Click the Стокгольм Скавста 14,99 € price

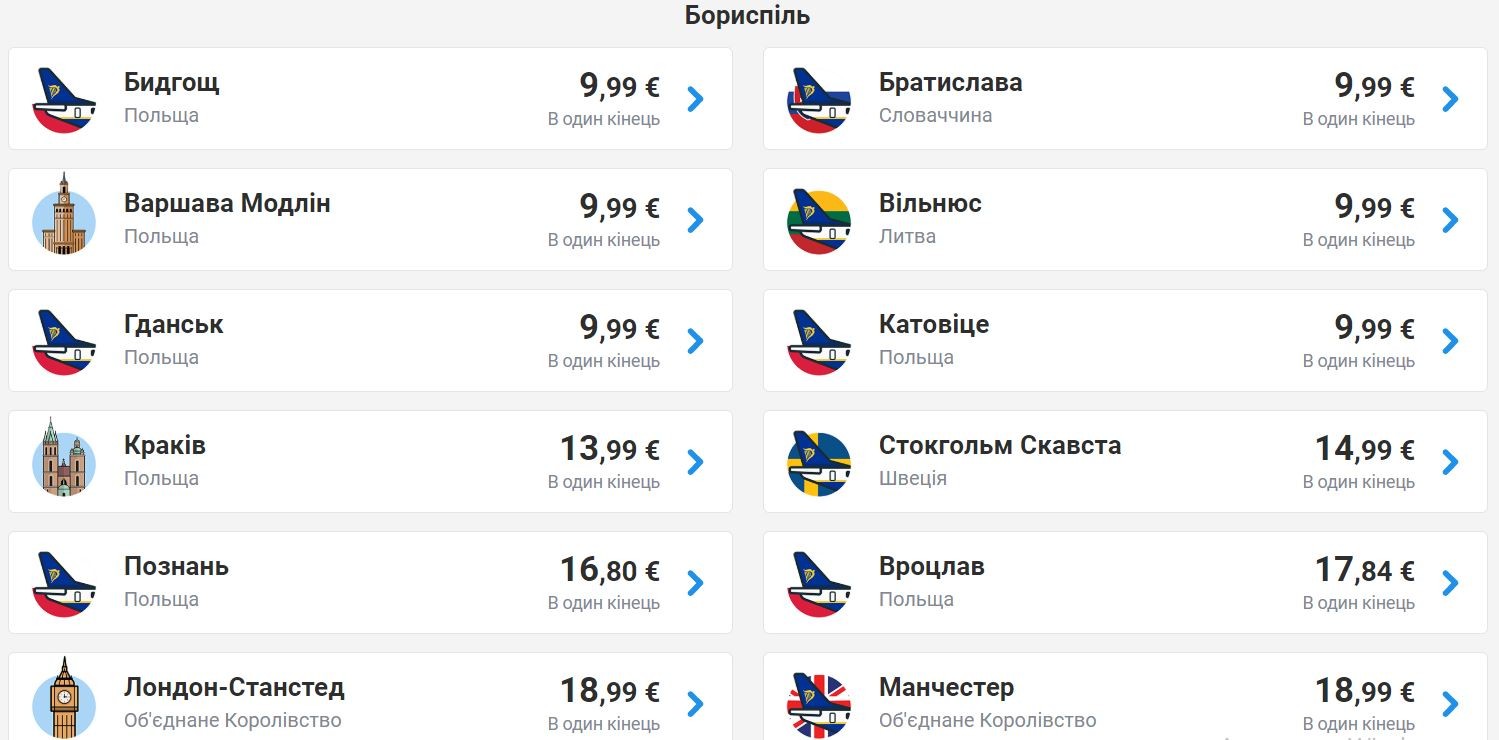(x=1364, y=449)
